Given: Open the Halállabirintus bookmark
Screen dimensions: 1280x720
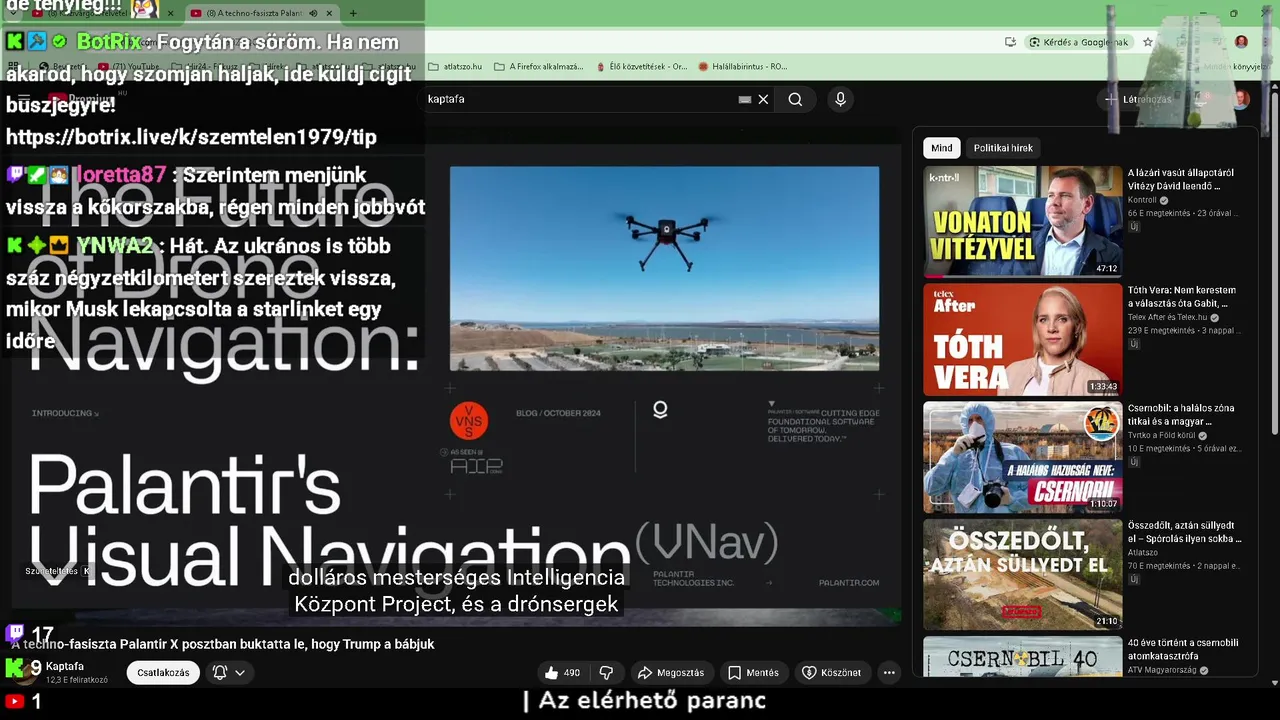Looking at the screenshot, I should pos(743,67).
